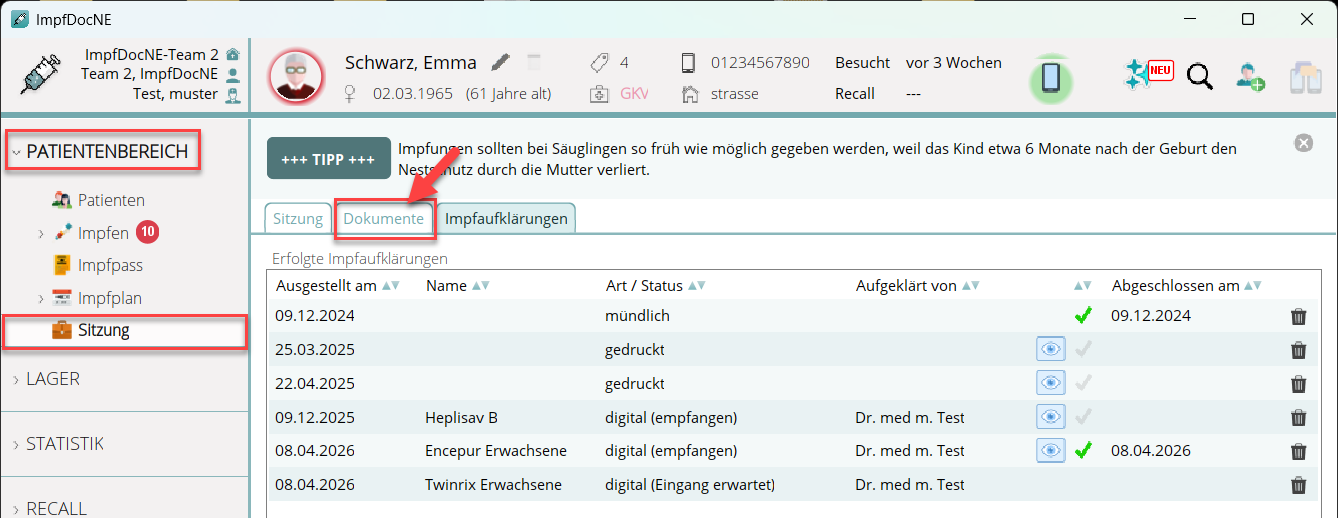The height and width of the screenshot is (518, 1338).
Task: View the 25.03.2025 printed document eye icon
Action: pyautogui.click(x=1050, y=350)
